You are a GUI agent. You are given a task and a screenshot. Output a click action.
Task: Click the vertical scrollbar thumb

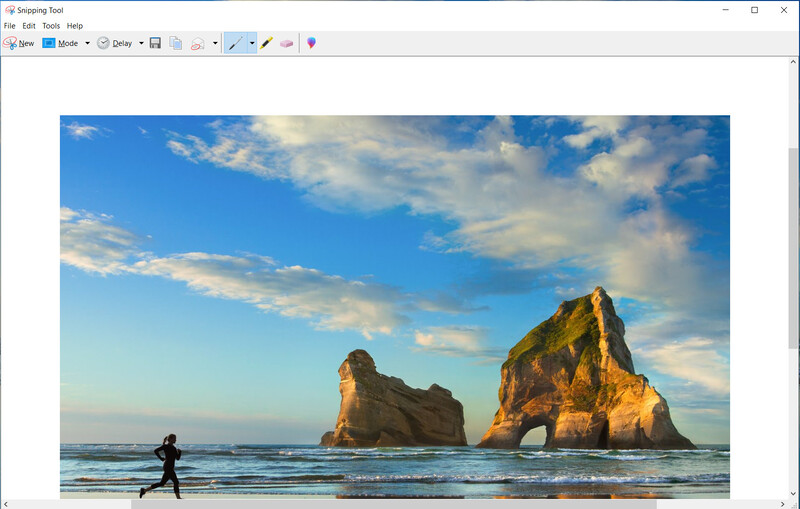click(793, 248)
